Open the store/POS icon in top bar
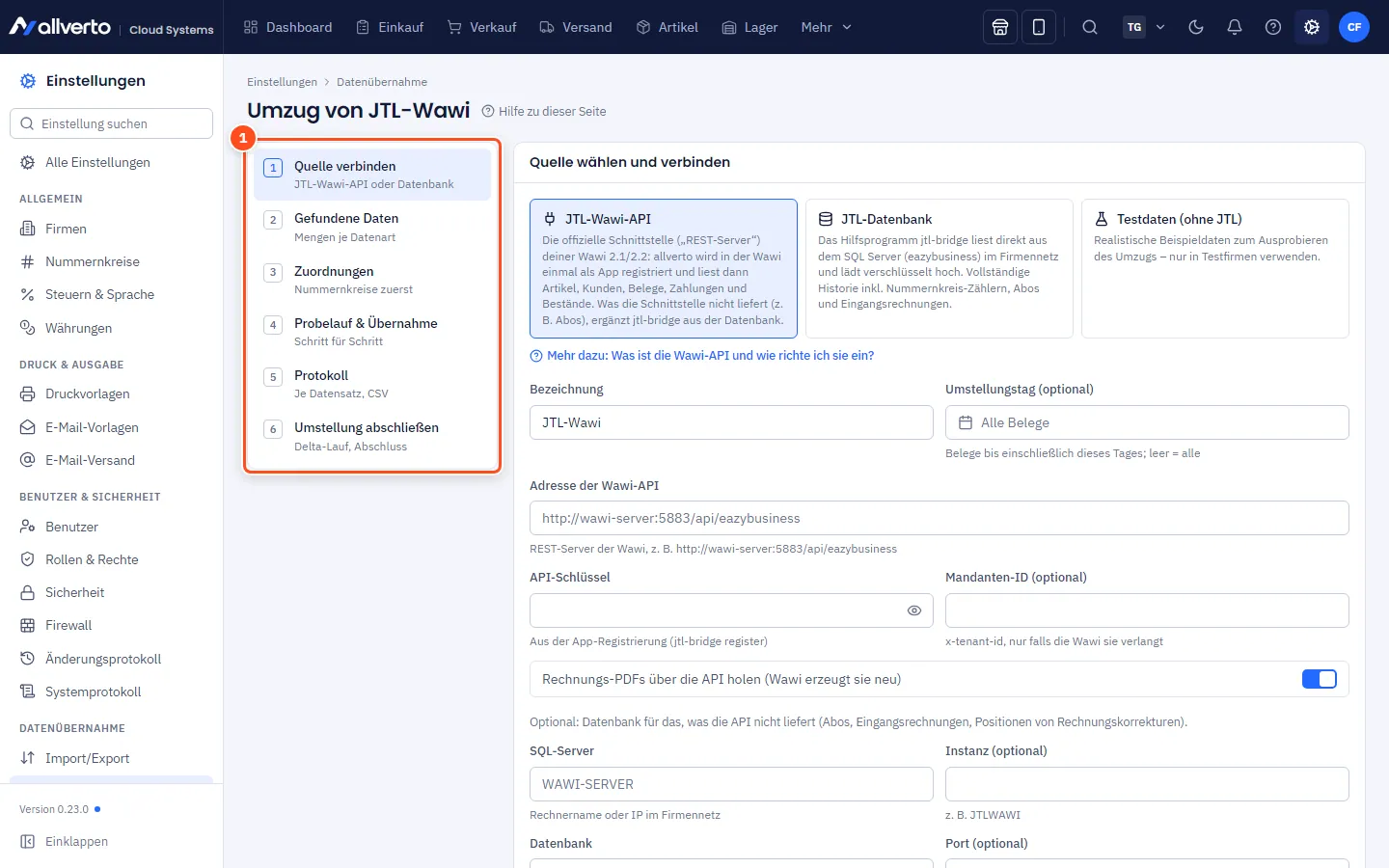 (1000, 27)
